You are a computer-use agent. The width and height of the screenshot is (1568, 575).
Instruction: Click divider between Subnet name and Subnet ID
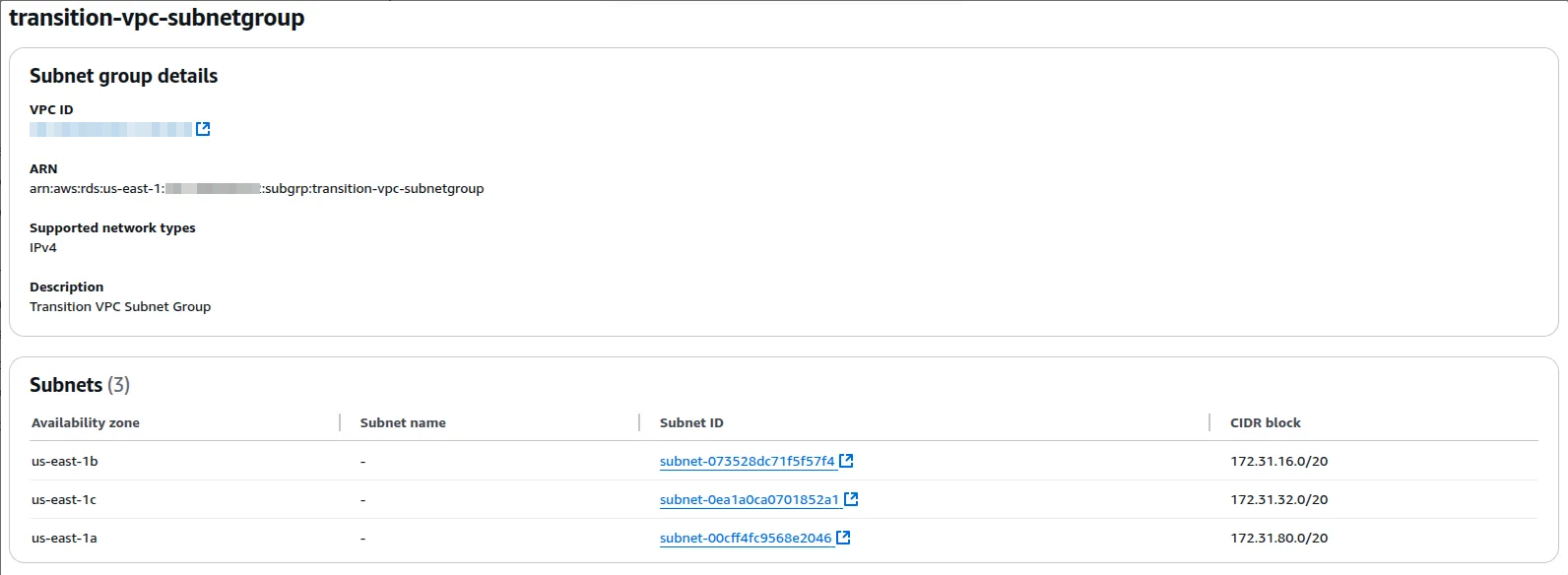point(639,422)
